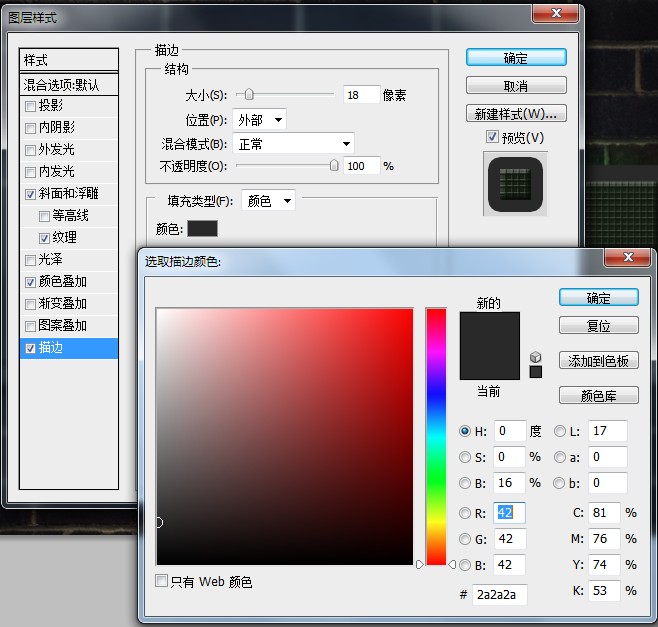Expand the 填充类型(F) fill type dropdown
The image size is (658, 627).
coord(268,201)
